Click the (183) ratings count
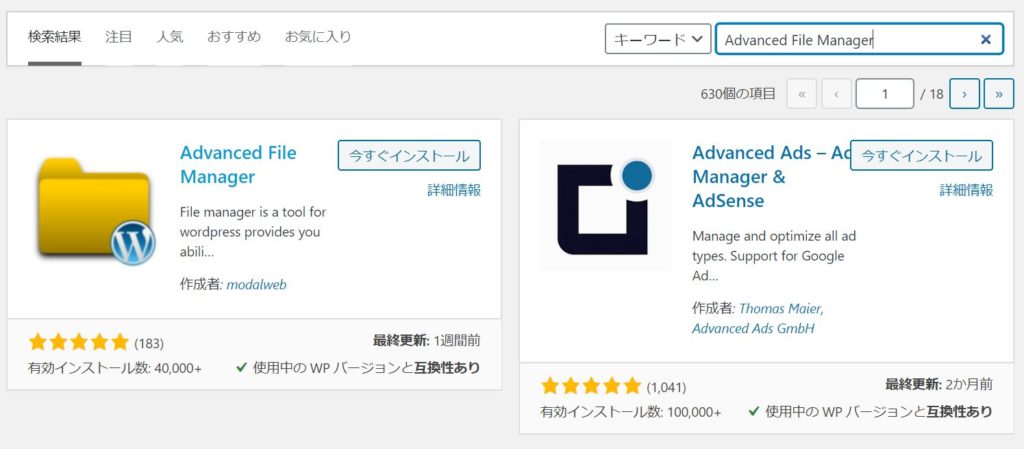Viewport: 1024px width, 449px height. (149, 343)
